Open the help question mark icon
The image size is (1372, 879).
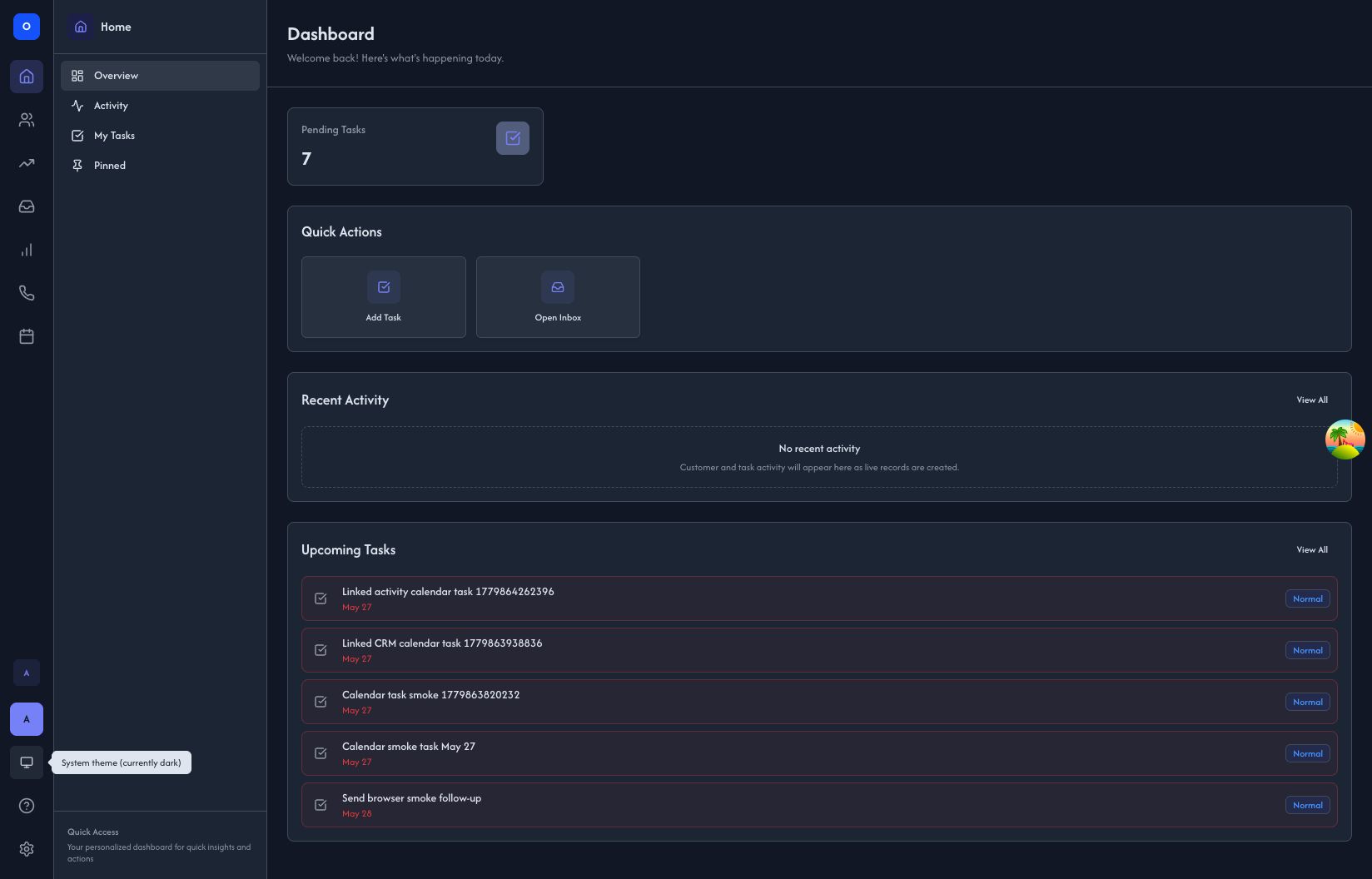coord(27,806)
